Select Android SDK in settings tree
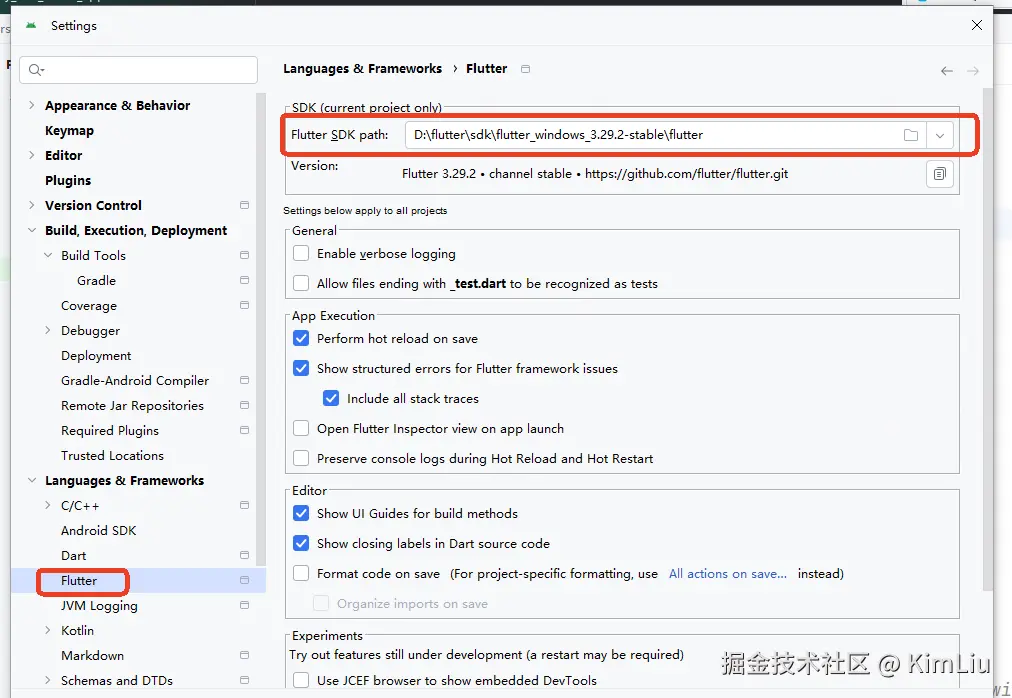The width and height of the screenshot is (1012, 698). (x=99, y=531)
